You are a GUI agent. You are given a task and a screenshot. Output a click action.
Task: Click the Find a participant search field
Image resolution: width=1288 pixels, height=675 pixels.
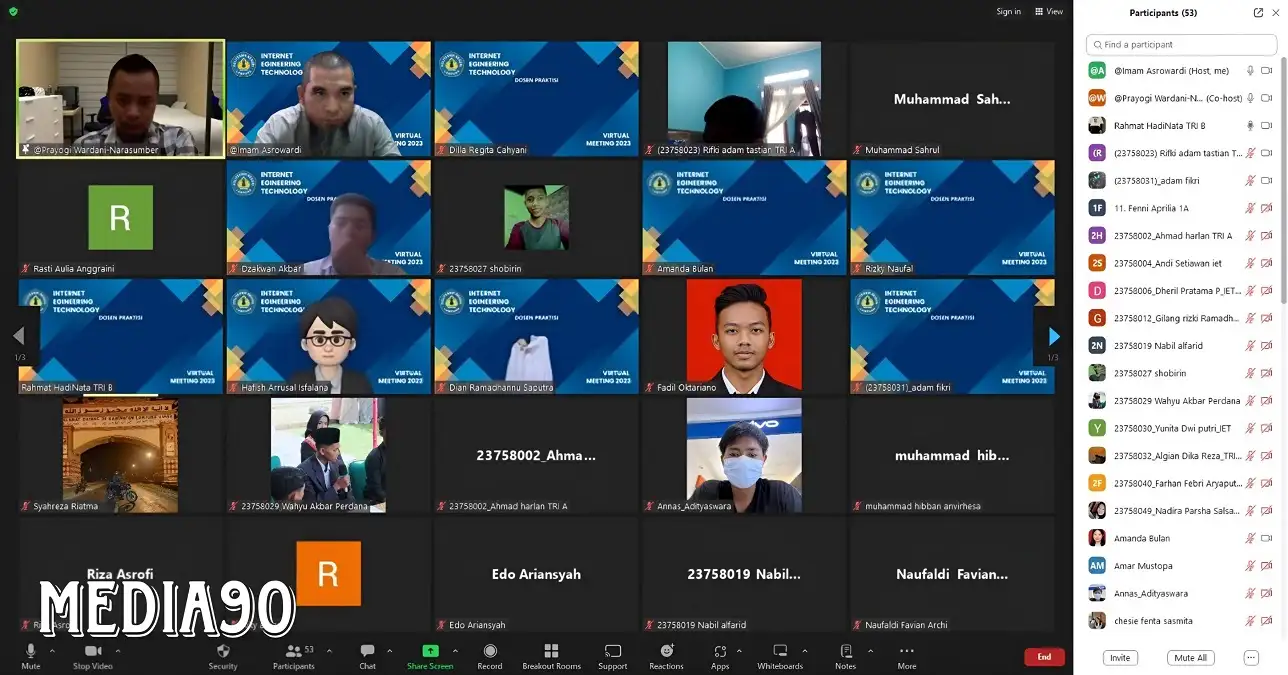click(1180, 45)
